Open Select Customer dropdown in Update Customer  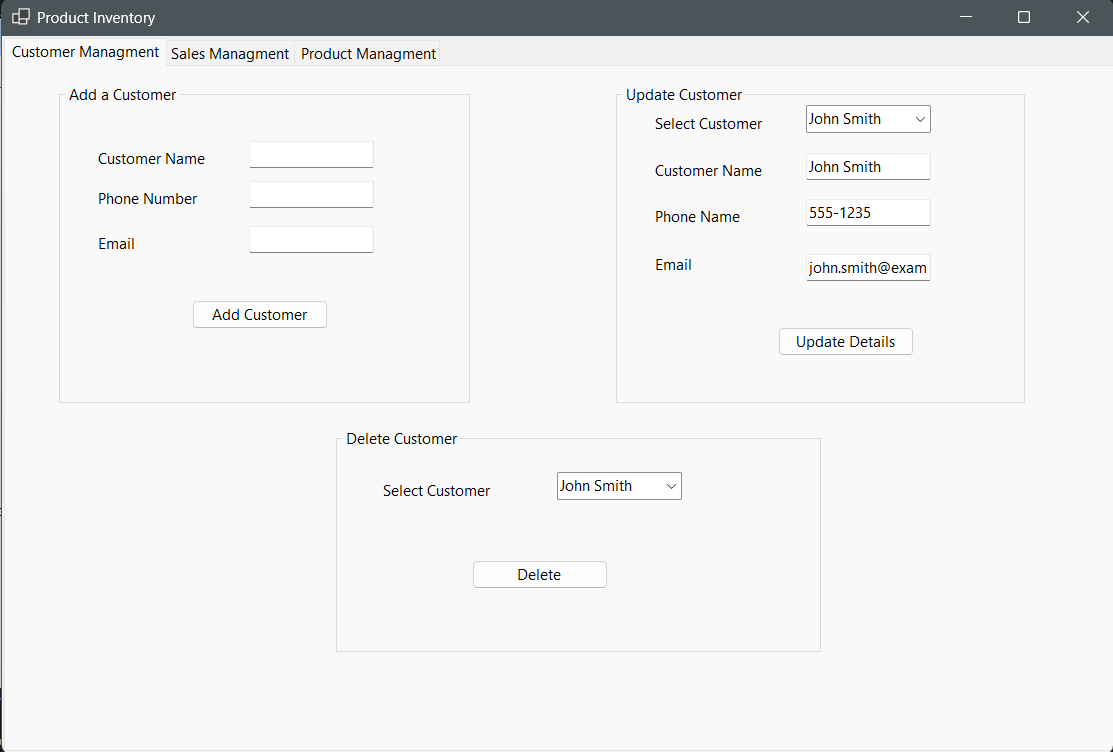[868, 119]
